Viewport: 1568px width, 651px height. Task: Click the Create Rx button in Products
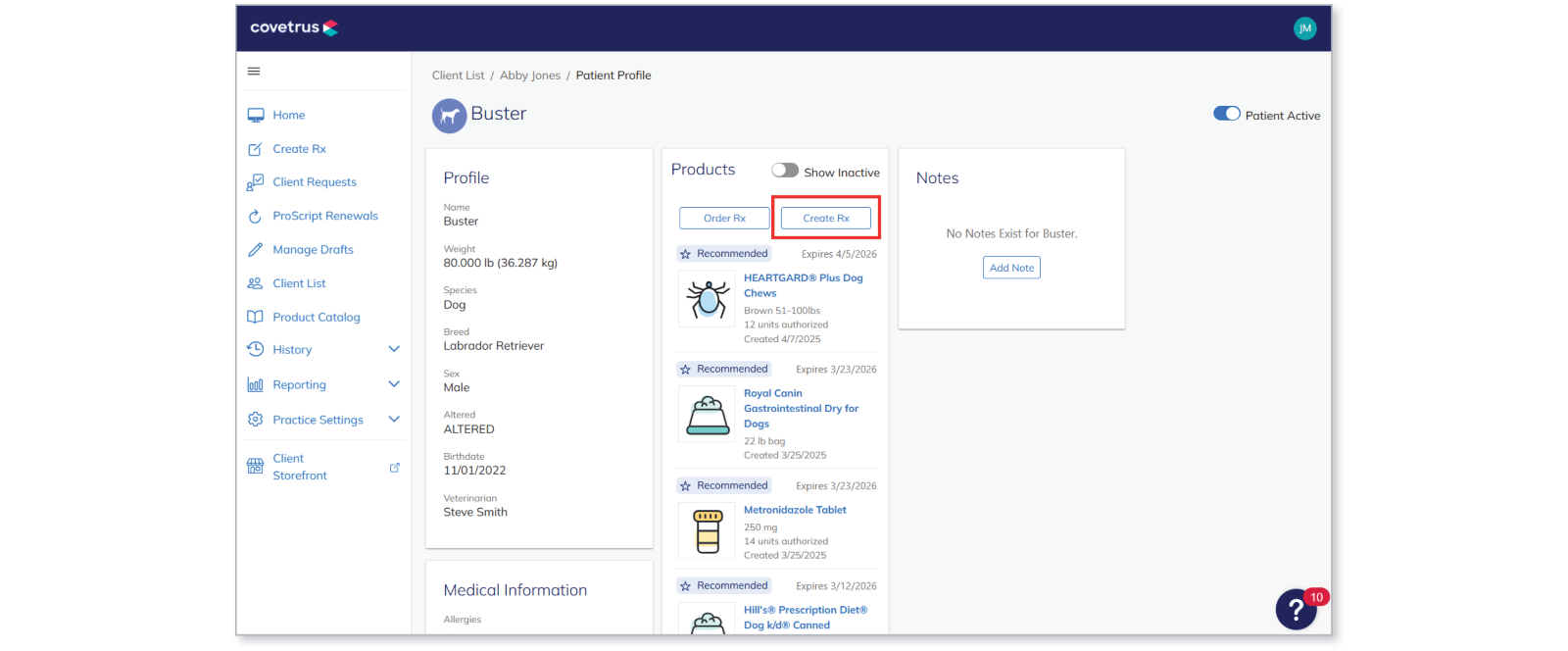(826, 218)
